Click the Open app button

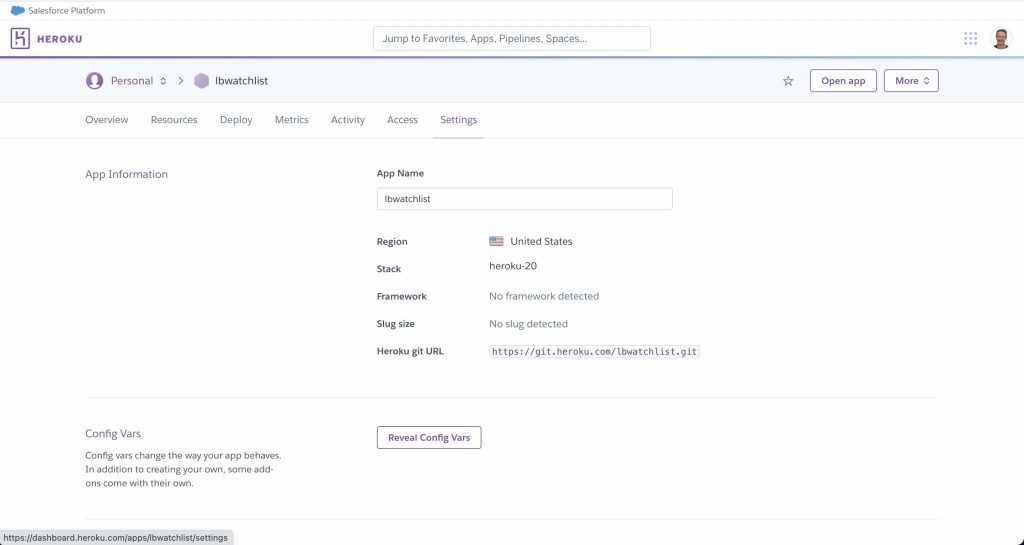(843, 81)
